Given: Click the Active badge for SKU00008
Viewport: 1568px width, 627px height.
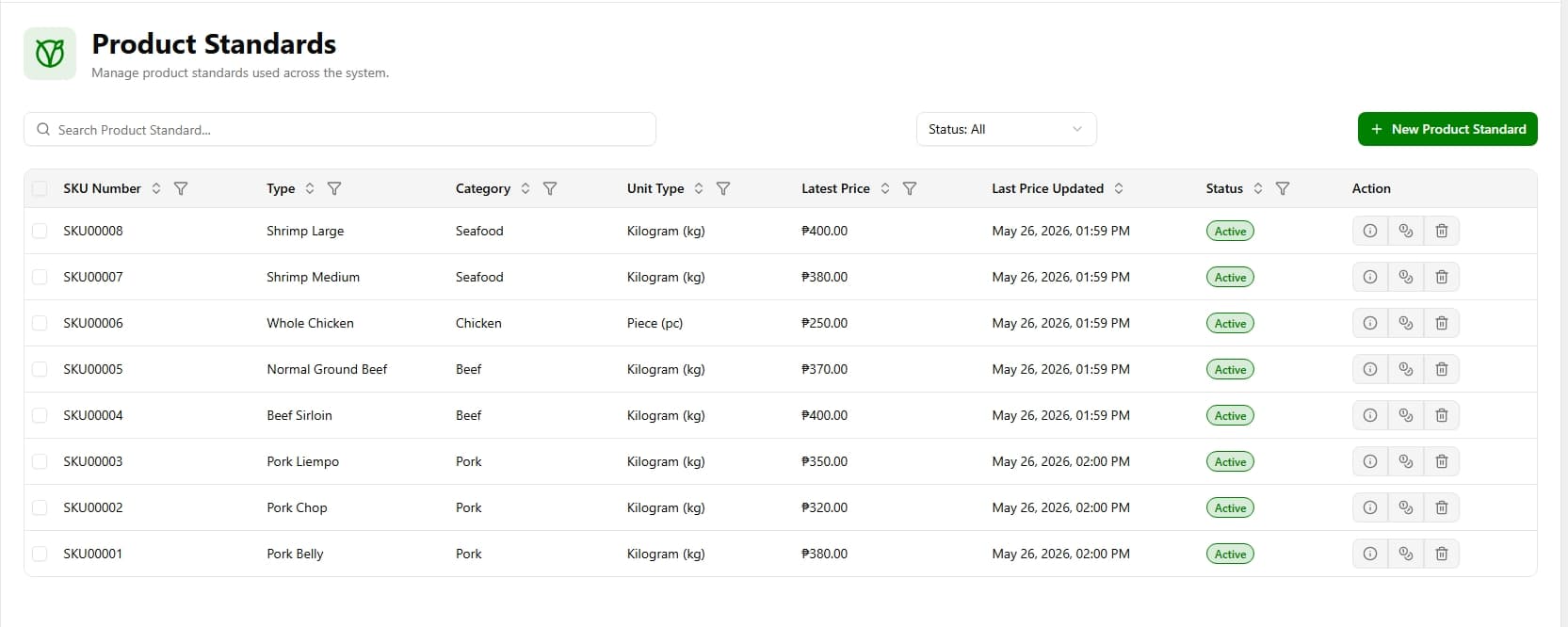Looking at the screenshot, I should pyautogui.click(x=1230, y=231).
